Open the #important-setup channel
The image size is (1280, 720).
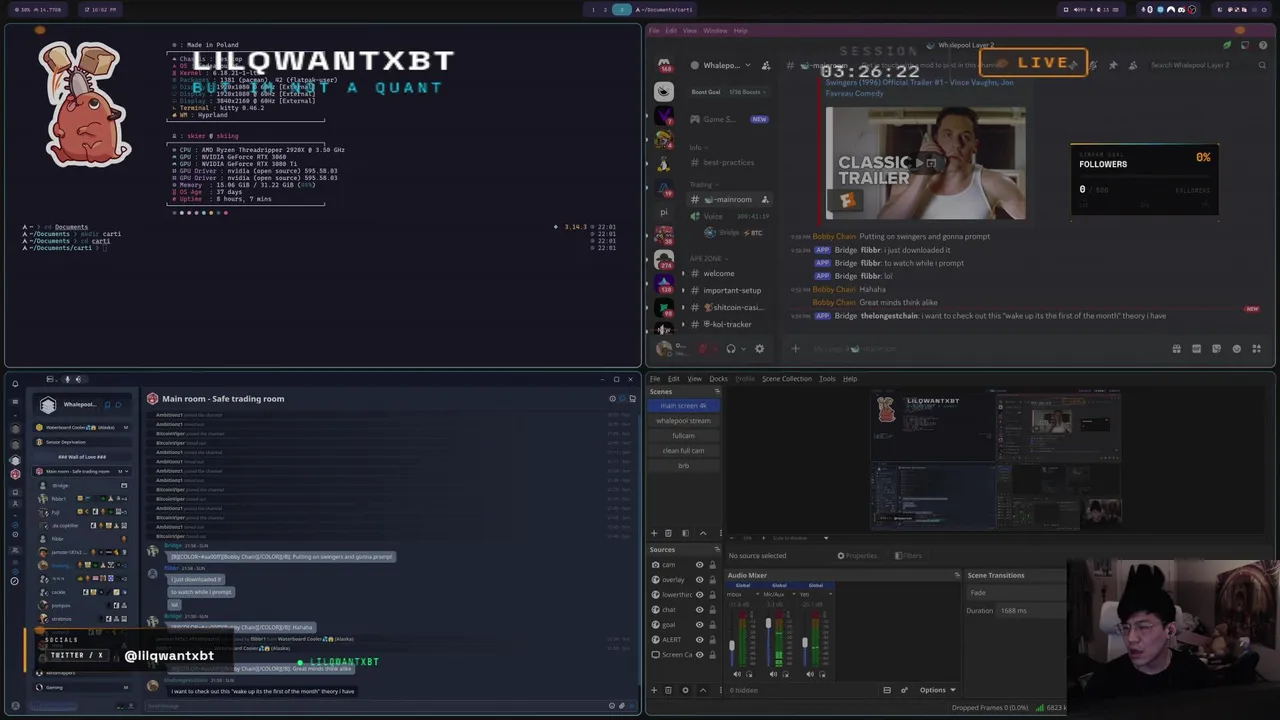(732, 291)
